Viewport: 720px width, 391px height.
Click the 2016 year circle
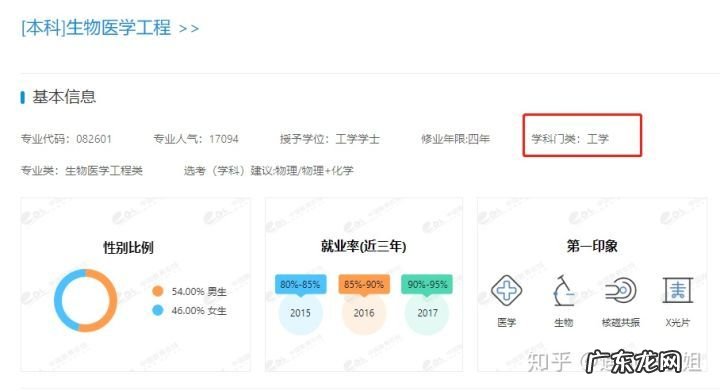pos(364,313)
